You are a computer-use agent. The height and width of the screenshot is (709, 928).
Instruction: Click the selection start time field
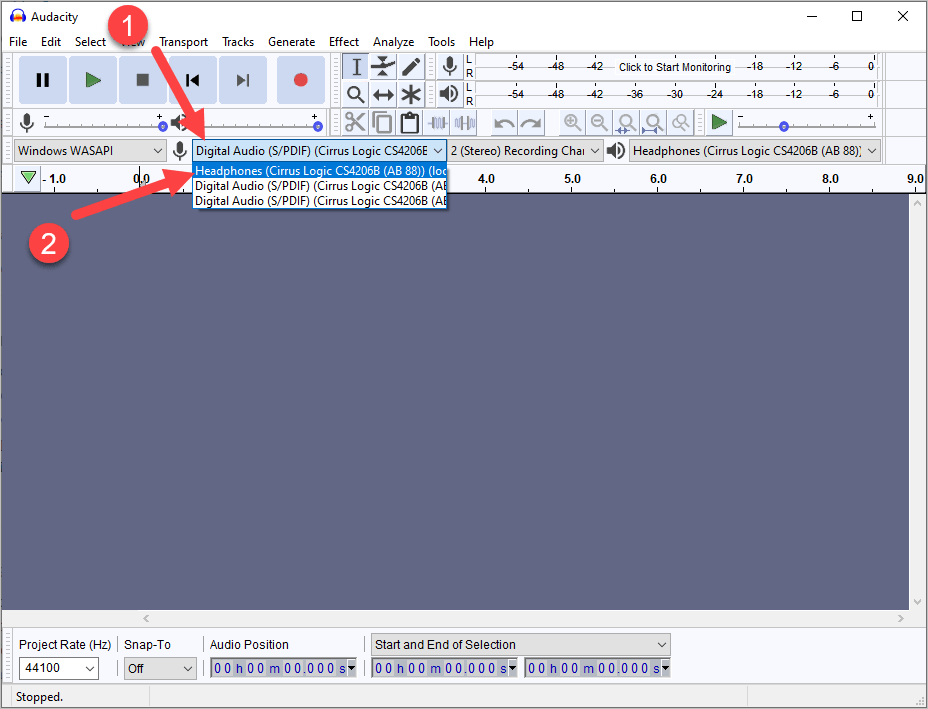point(444,668)
